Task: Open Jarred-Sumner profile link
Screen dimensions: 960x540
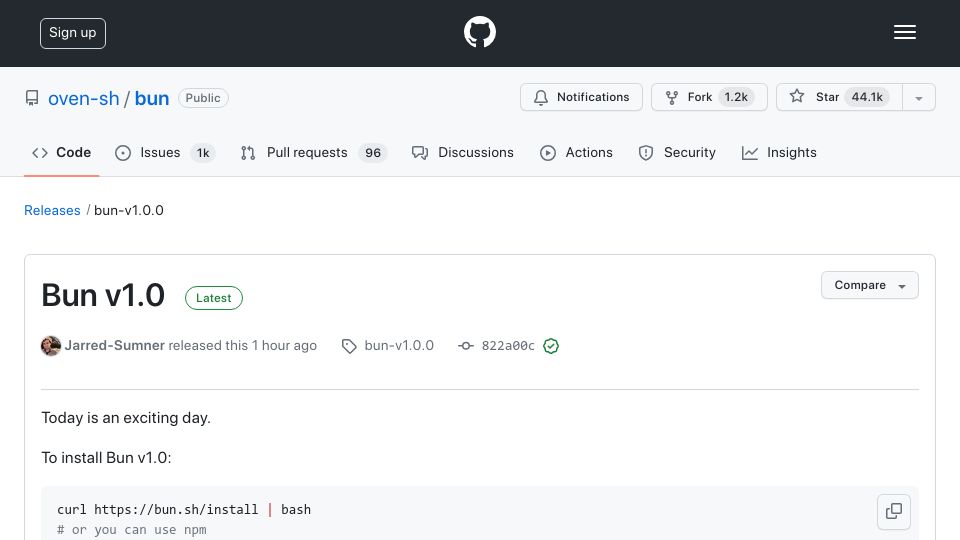Action: (114, 345)
